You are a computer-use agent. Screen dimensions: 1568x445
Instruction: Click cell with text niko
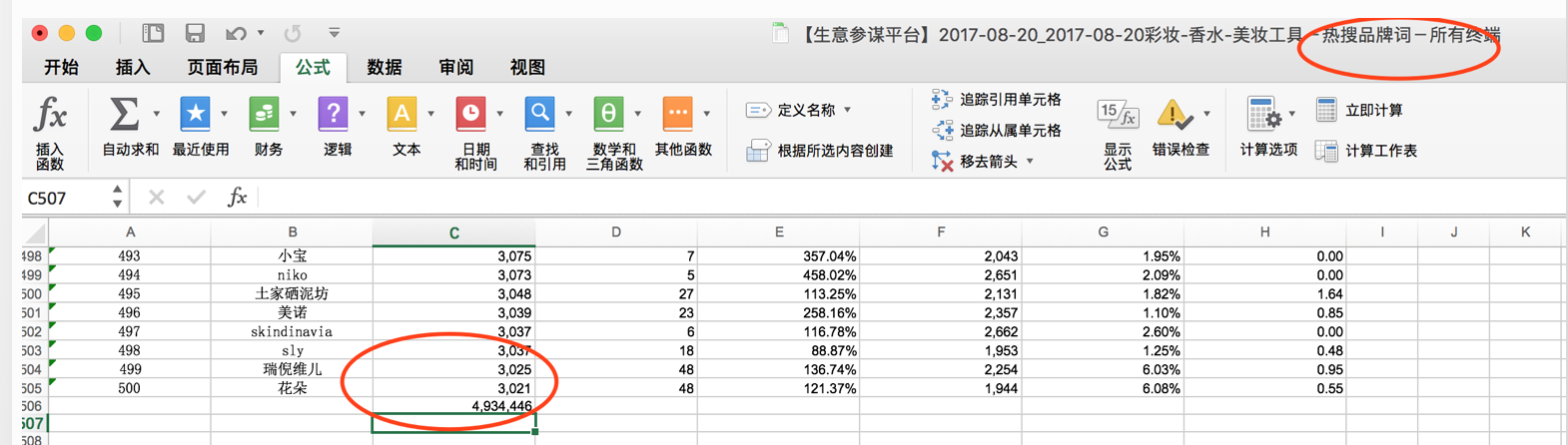pos(292,274)
